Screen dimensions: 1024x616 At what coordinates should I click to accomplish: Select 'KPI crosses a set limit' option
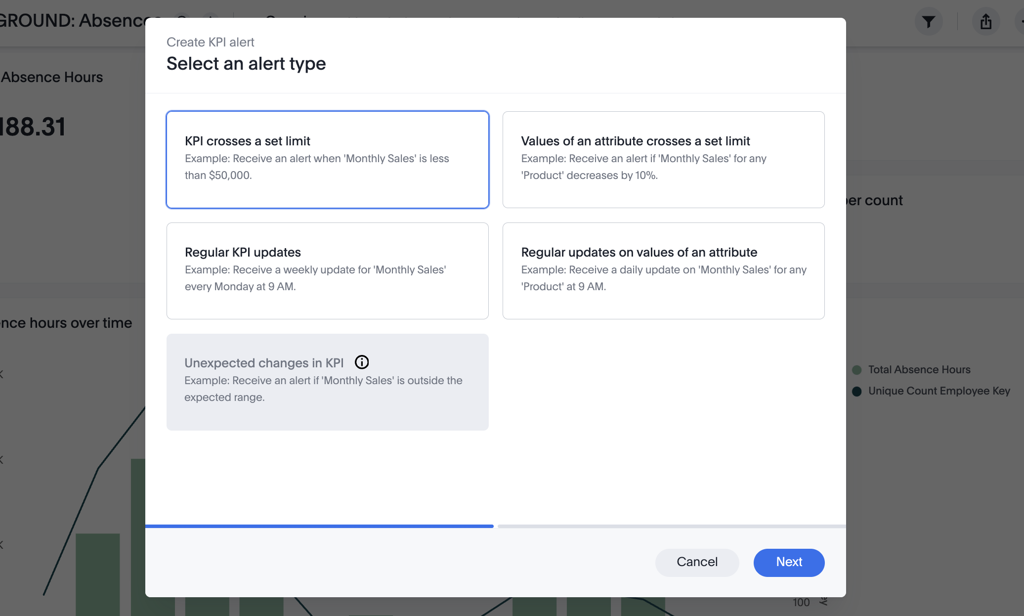coord(327,159)
